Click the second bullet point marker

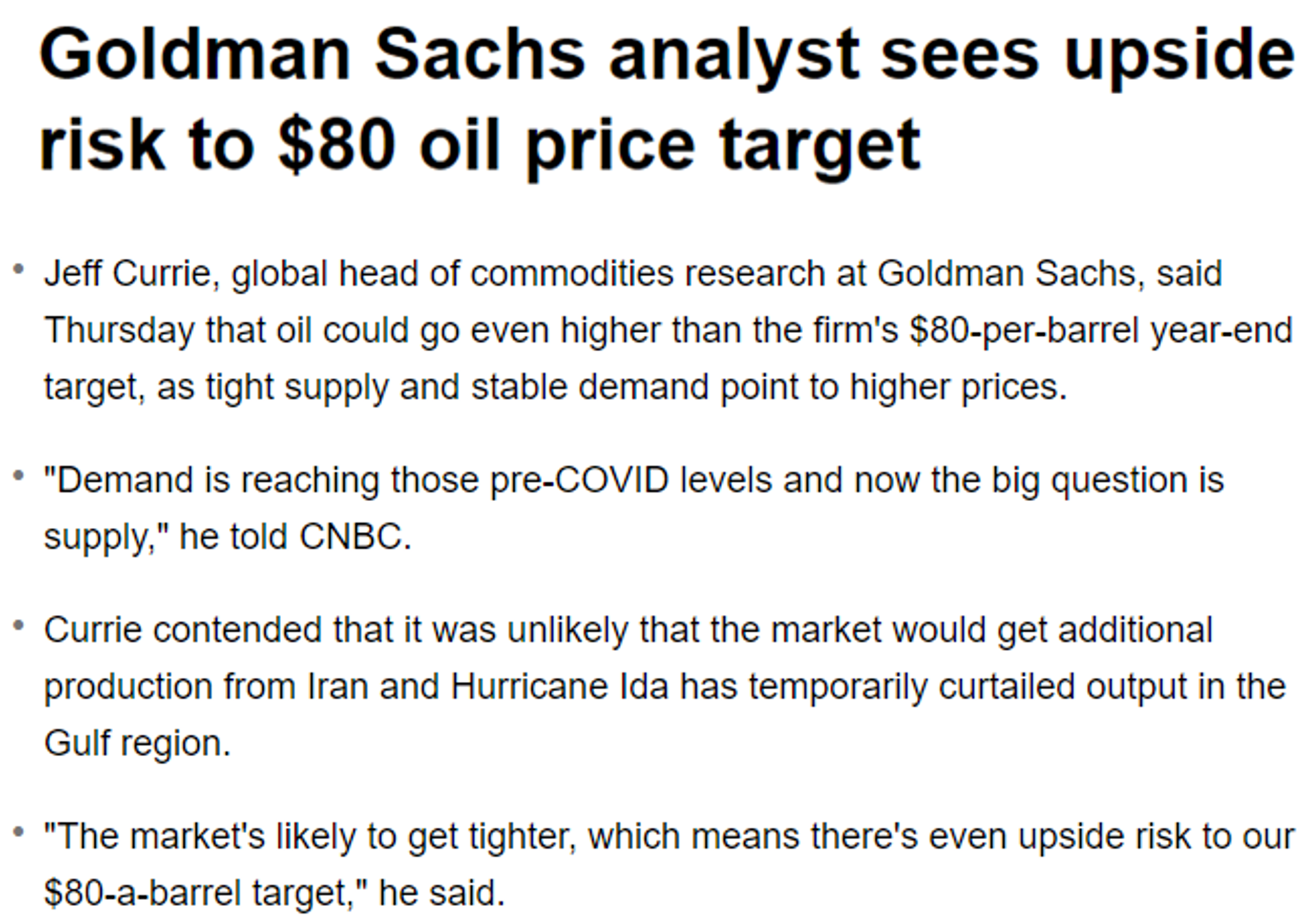click(19, 476)
